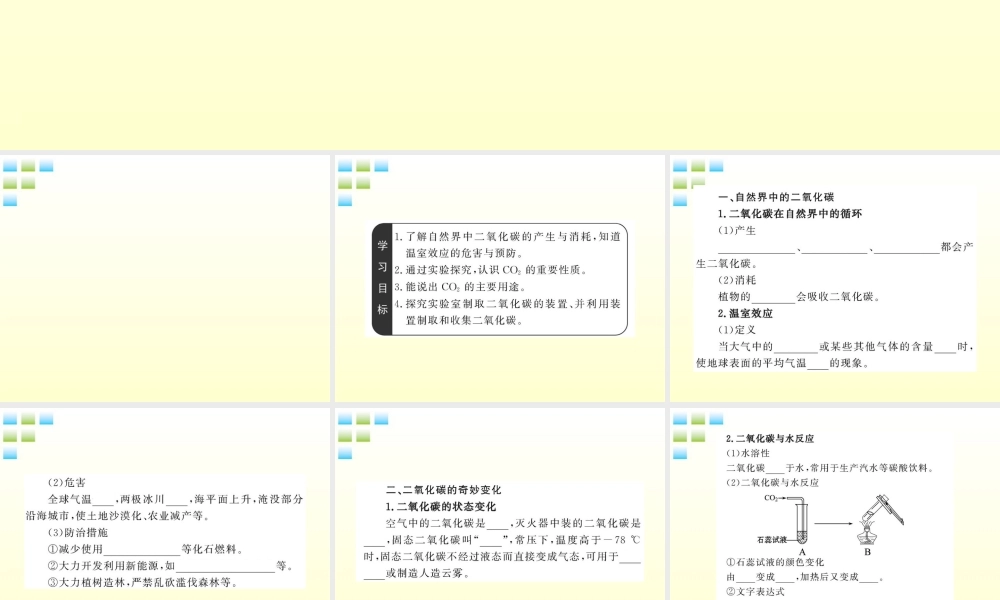Click heading 二、二氧化碳的奇妙变化

[x=443, y=490]
